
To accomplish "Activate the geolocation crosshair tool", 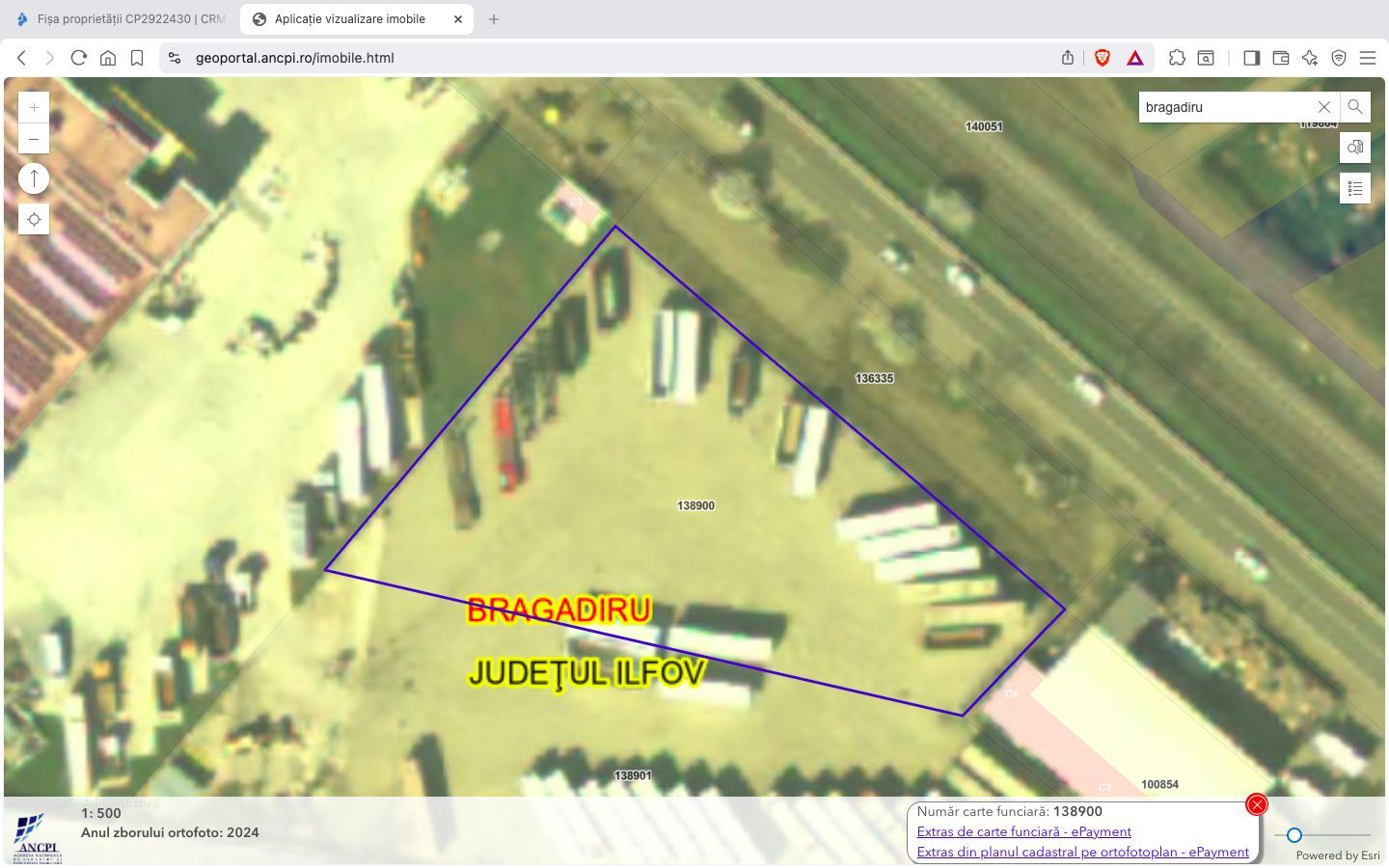I will click(x=34, y=219).
